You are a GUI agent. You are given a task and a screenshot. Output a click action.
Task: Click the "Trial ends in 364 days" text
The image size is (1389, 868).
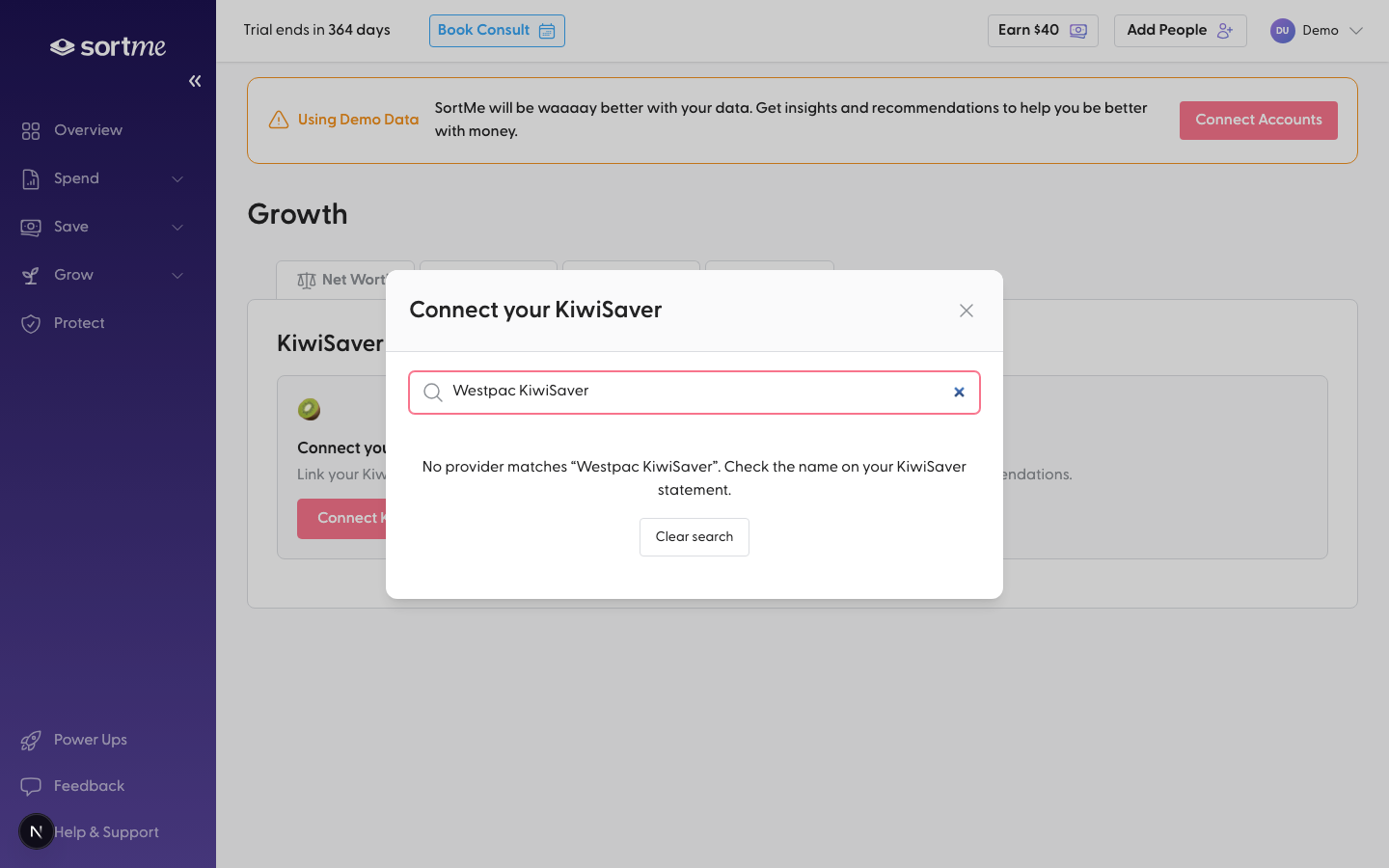pos(316,30)
